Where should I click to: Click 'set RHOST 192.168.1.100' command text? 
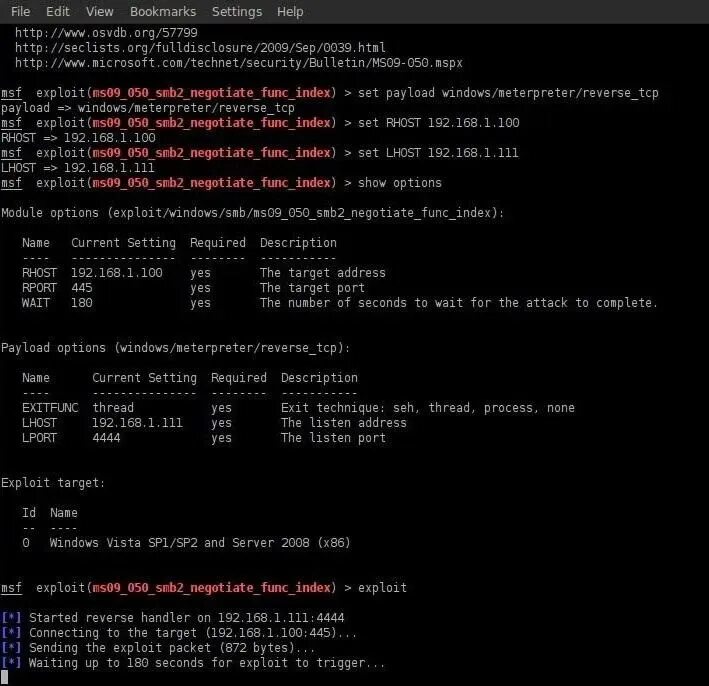[439, 123]
